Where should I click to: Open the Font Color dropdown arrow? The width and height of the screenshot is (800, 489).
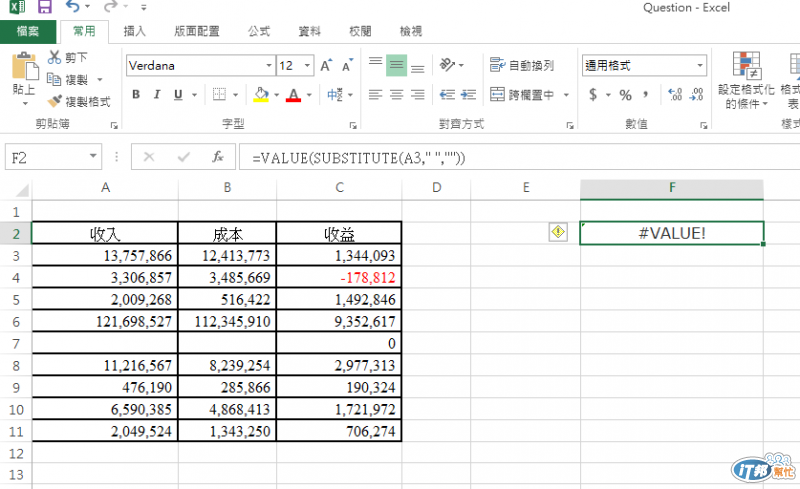pyautogui.click(x=309, y=95)
